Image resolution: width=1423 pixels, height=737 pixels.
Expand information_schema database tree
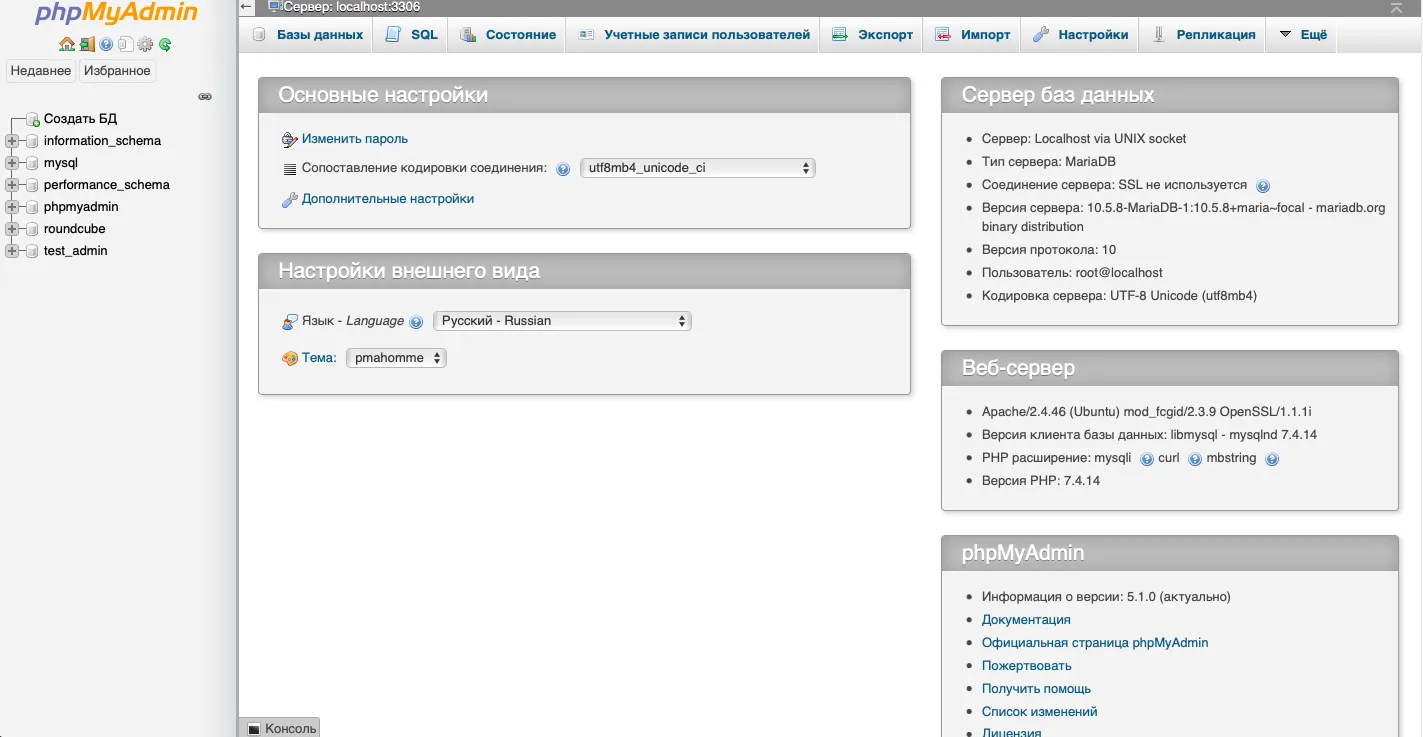[x=12, y=141]
